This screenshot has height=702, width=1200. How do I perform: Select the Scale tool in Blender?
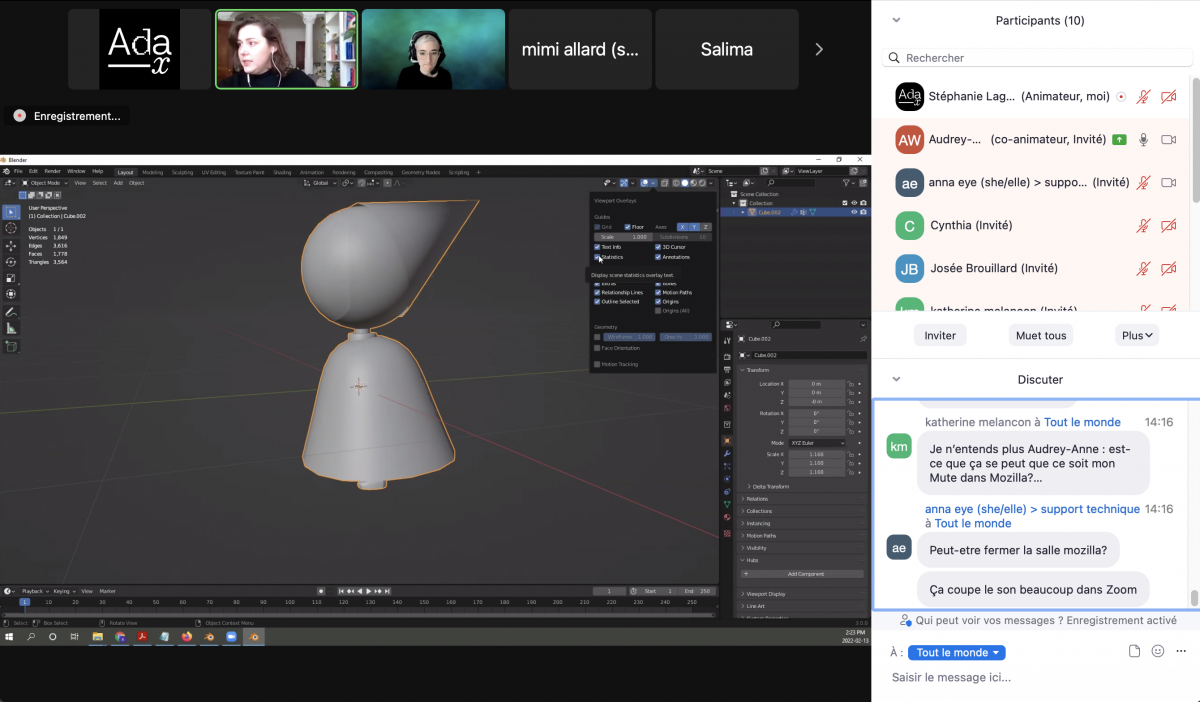tap(11, 277)
